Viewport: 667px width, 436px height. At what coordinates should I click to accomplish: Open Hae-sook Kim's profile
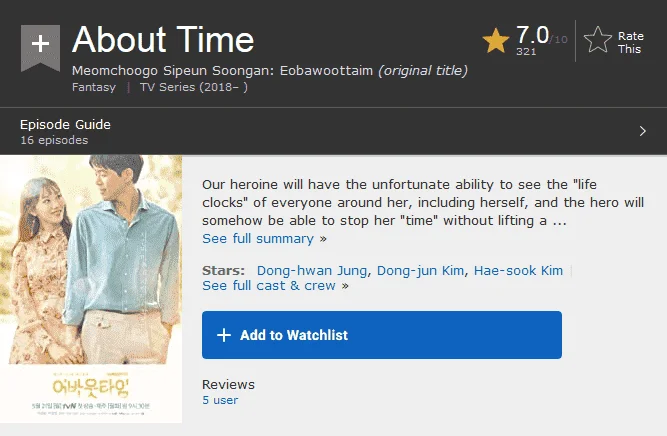click(518, 271)
